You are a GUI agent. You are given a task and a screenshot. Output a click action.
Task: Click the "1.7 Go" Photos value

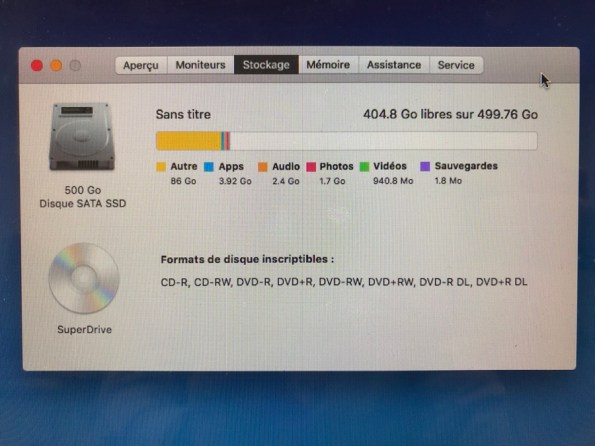pyautogui.click(x=332, y=181)
